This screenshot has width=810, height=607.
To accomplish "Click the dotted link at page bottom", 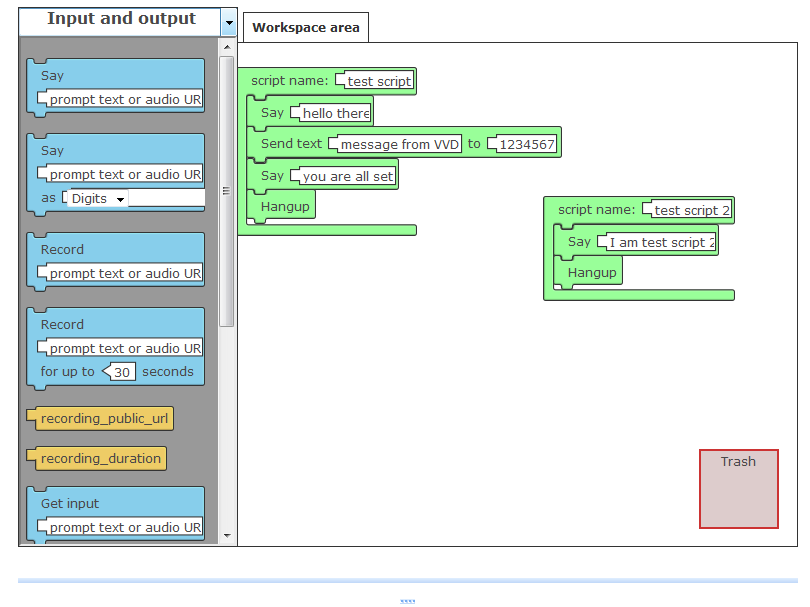I will (x=407, y=601).
